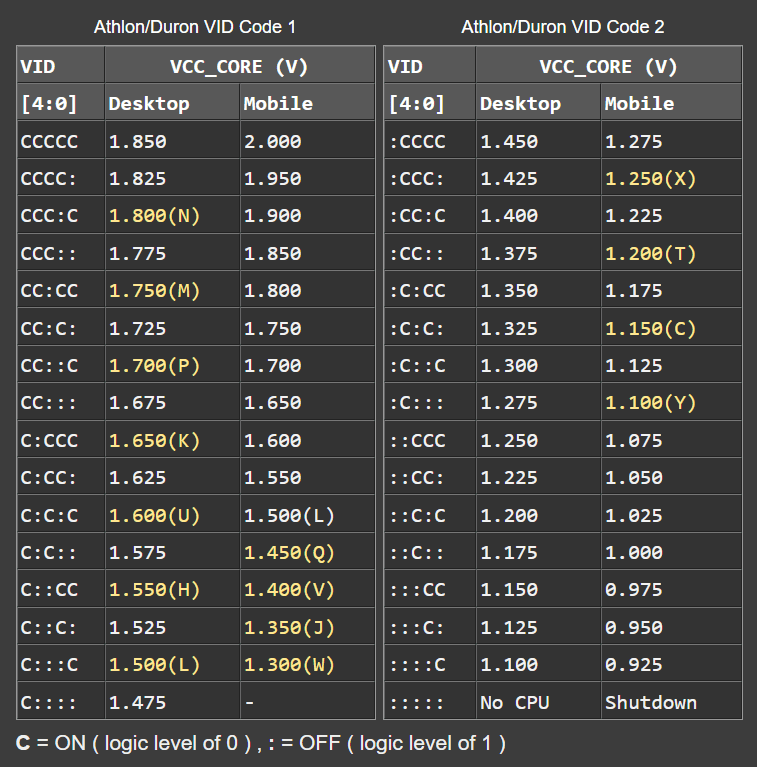Select the 0.950 mobile voltage cell

click(671, 628)
